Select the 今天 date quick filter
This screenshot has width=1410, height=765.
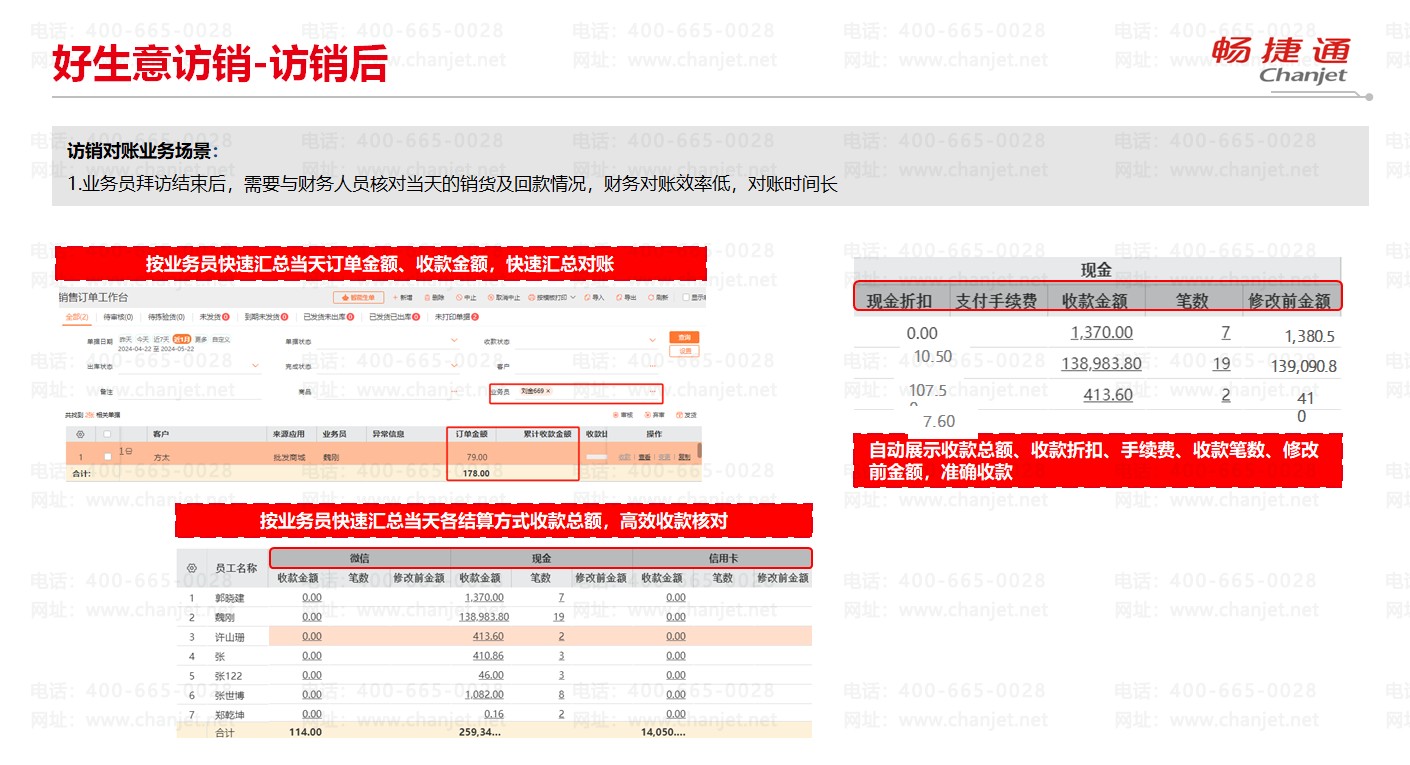pos(143,339)
